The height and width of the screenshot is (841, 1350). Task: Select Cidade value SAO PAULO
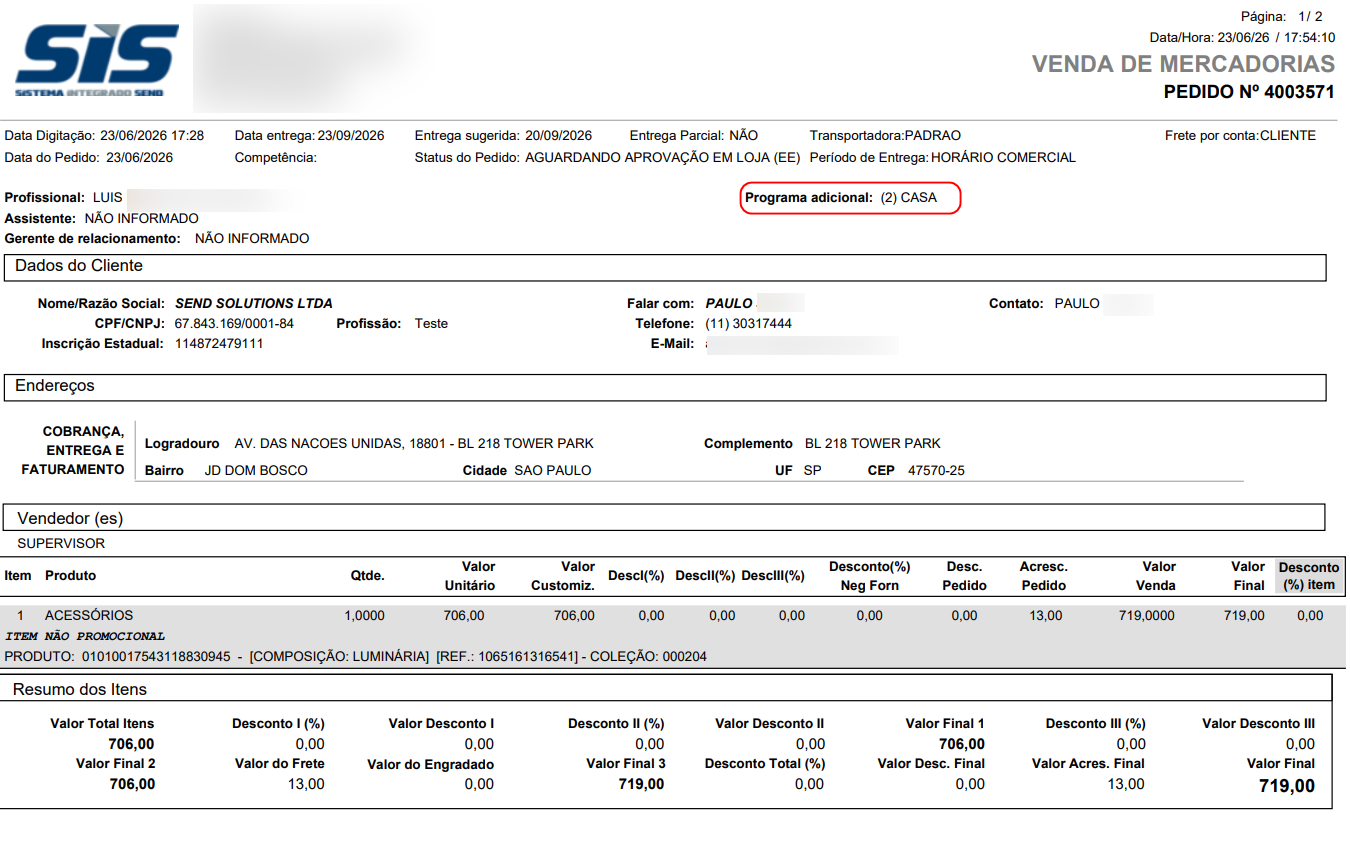pyautogui.click(x=553, y=470)
